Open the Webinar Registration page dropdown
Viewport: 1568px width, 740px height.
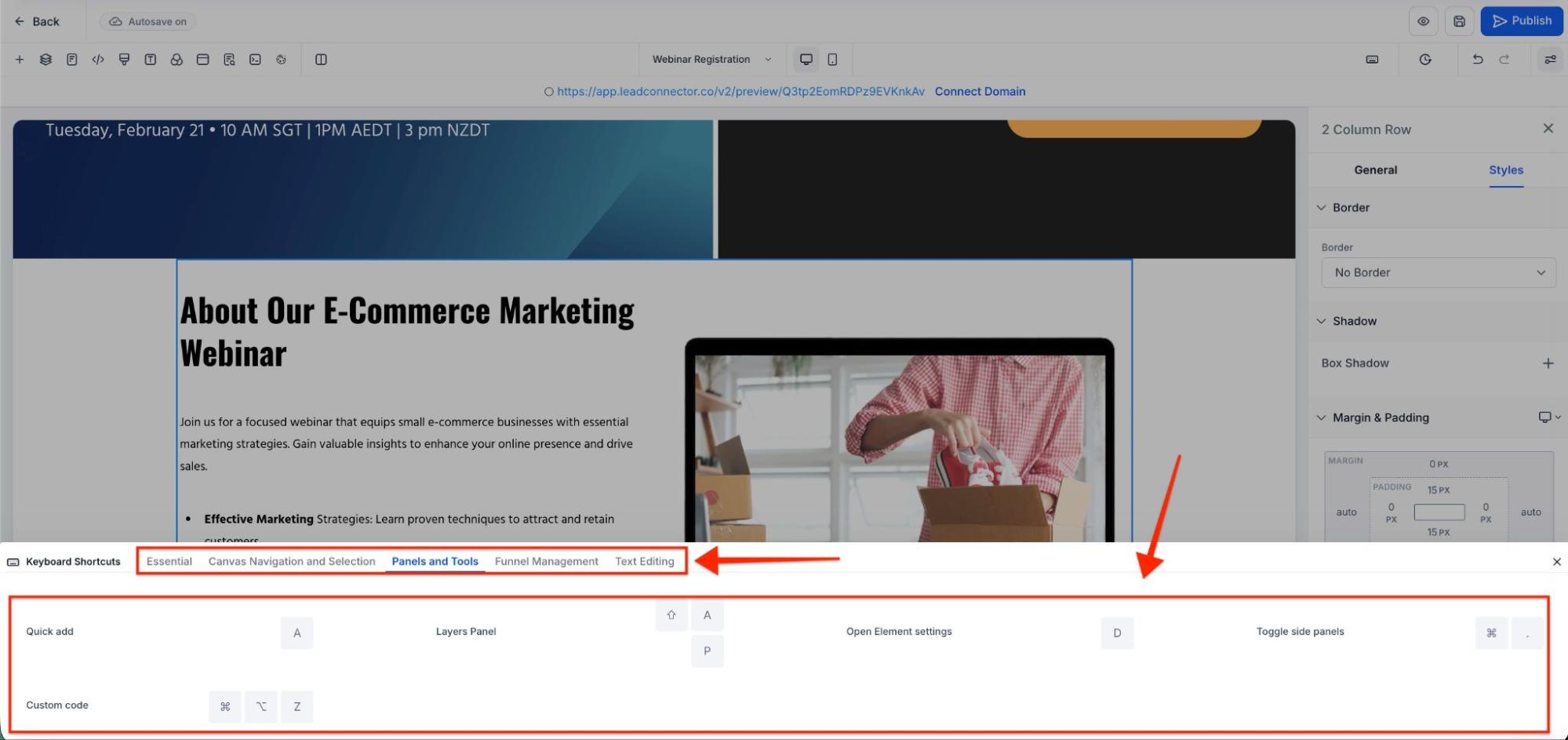[x=711, y=60]
